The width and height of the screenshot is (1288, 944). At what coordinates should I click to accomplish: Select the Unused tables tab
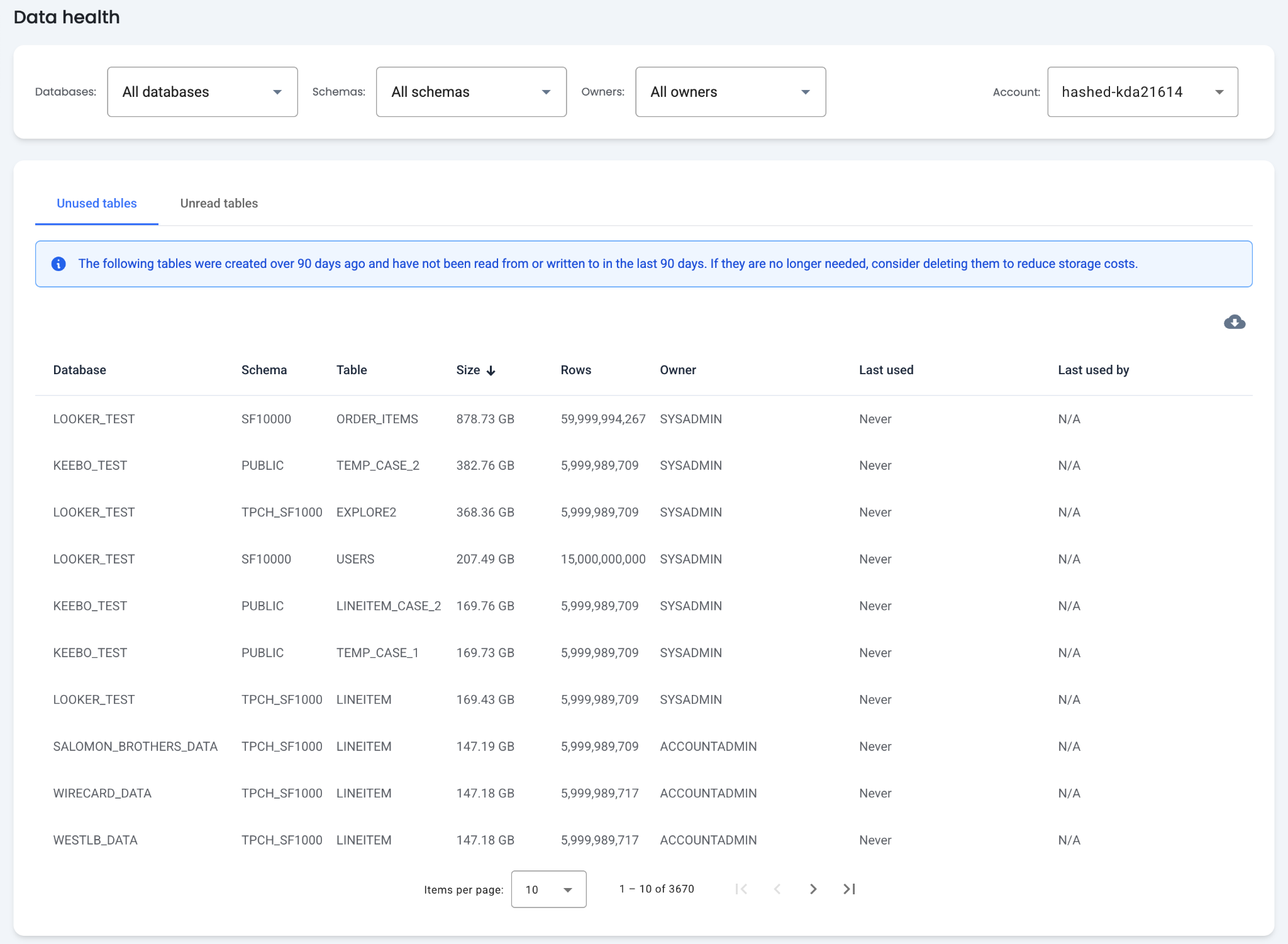pos(97,203)
